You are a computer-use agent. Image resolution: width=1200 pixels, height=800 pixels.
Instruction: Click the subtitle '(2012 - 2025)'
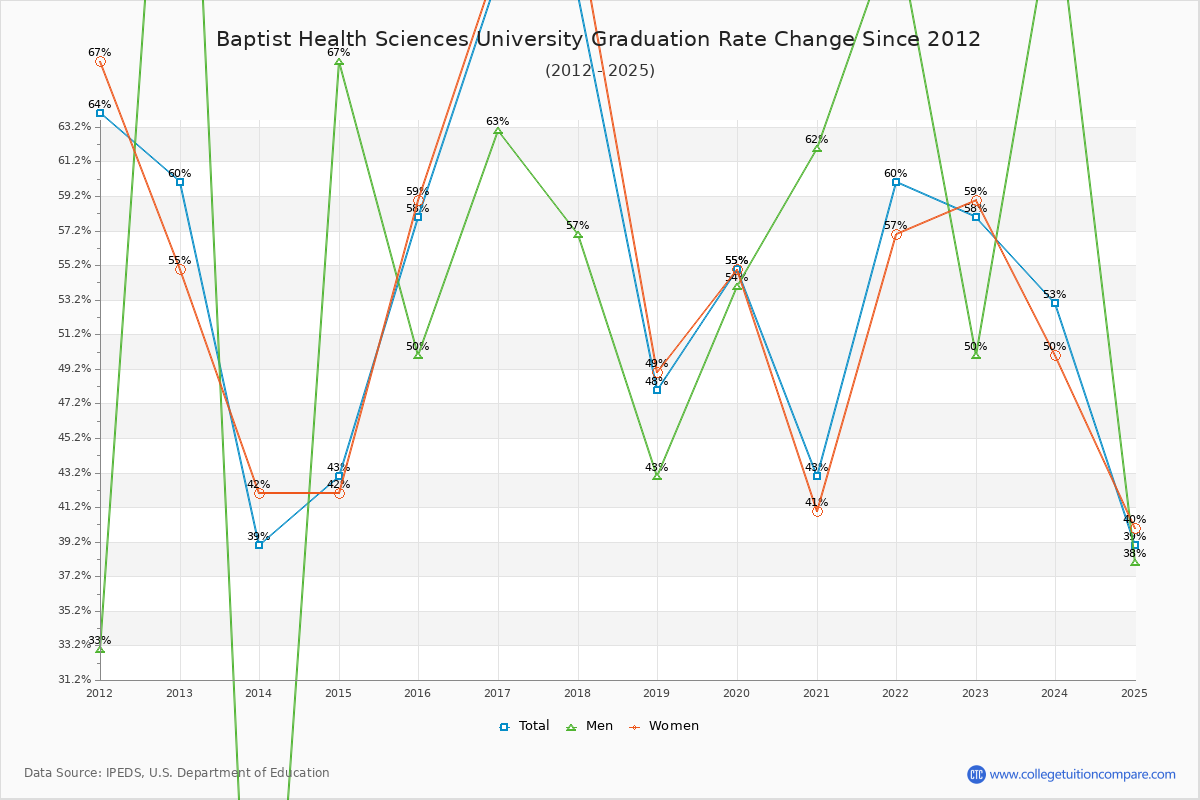tap(600, 71)
